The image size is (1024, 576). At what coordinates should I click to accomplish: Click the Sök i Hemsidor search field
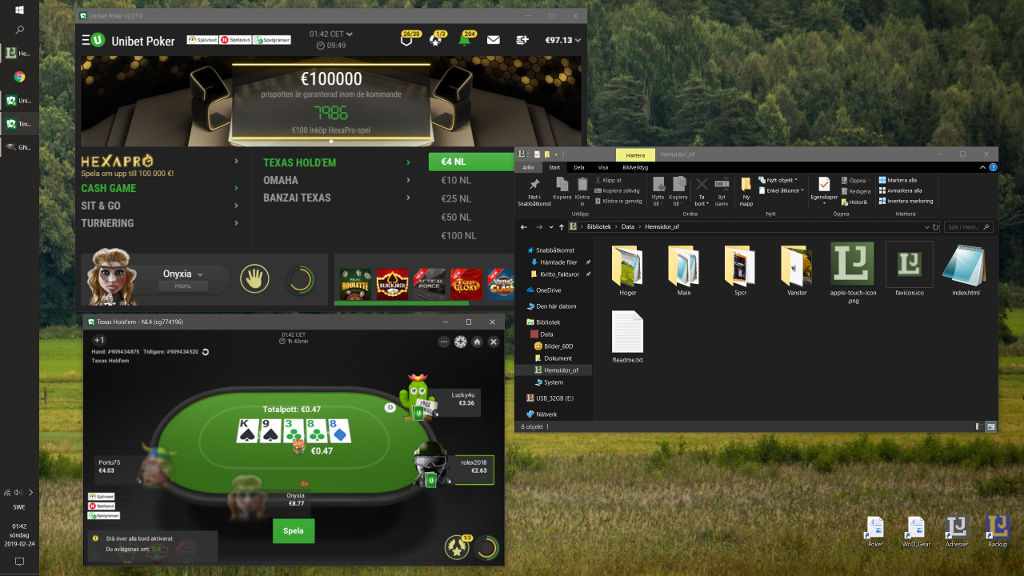pos(968,227)
